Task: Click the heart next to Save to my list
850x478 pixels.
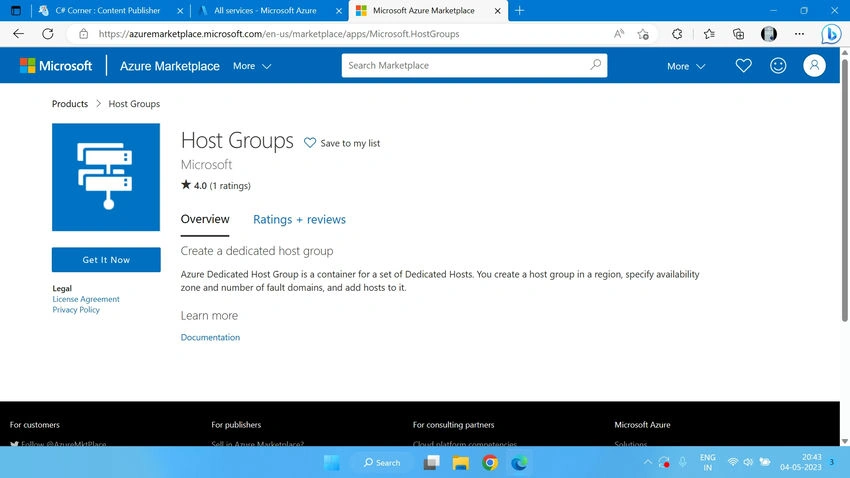Action: [x=310, y=143]
